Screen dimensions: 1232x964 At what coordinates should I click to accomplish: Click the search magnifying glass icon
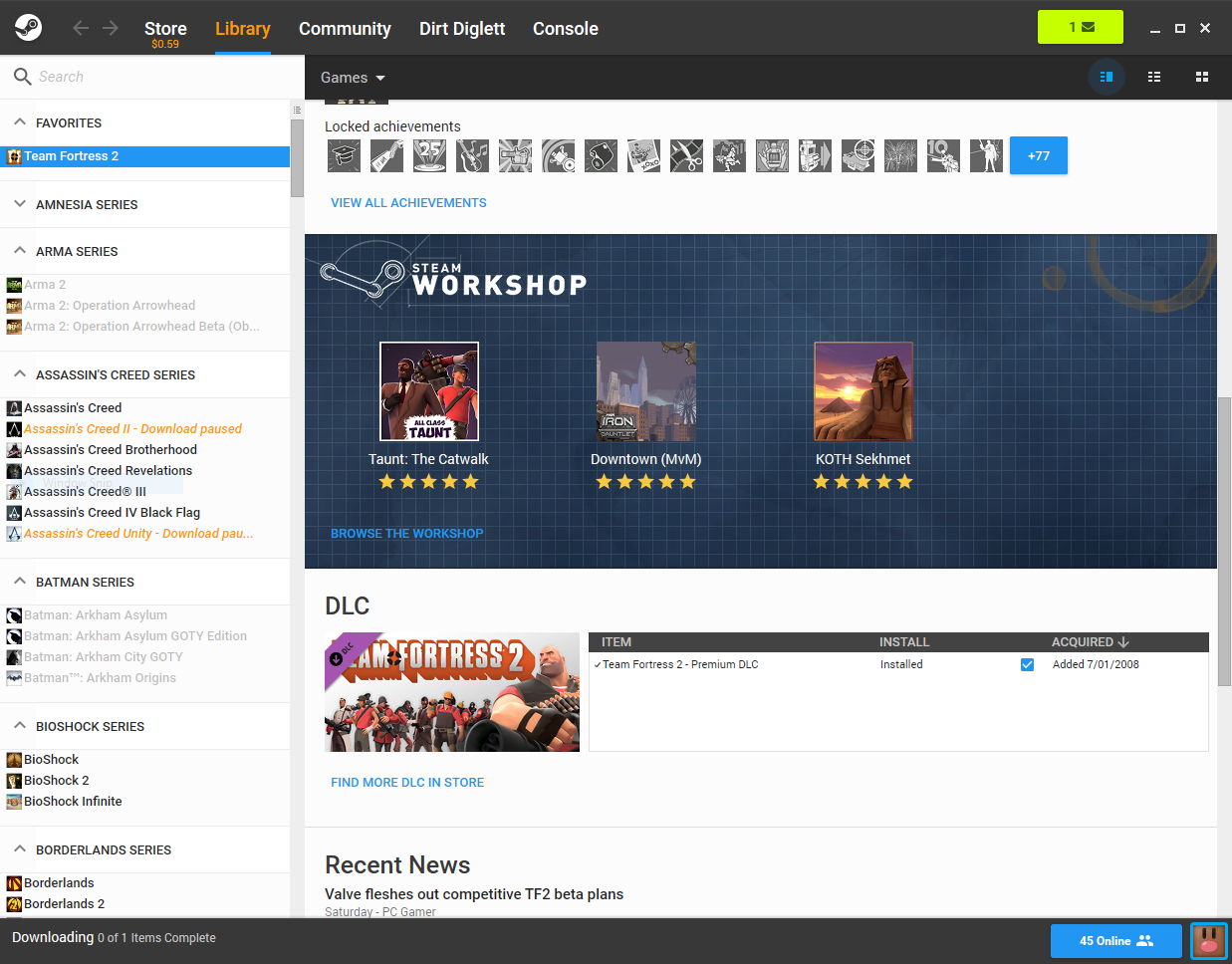21,76
